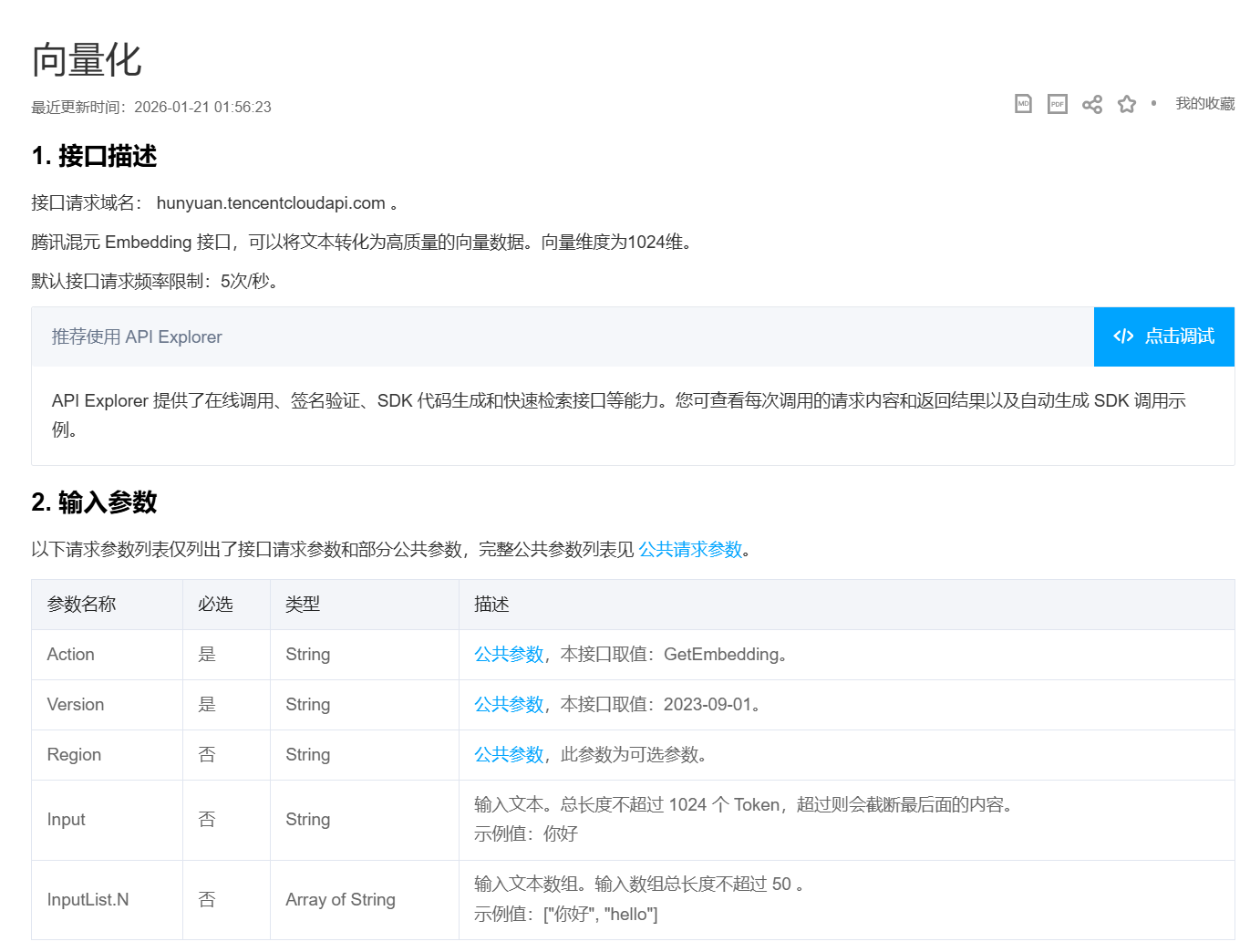This screenshot has width=1250, height=952.
Task: Export the document as Markdown (MD icon)
Action: [x=1023, y=104]
